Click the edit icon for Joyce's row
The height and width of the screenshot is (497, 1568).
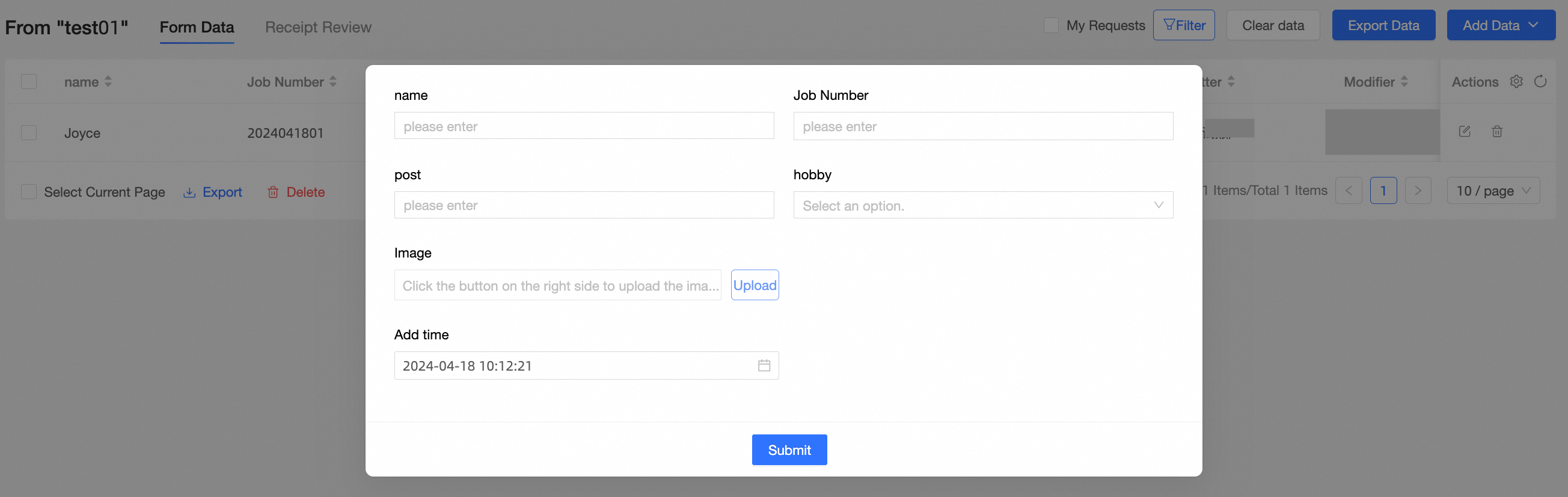coord(1464,132)
